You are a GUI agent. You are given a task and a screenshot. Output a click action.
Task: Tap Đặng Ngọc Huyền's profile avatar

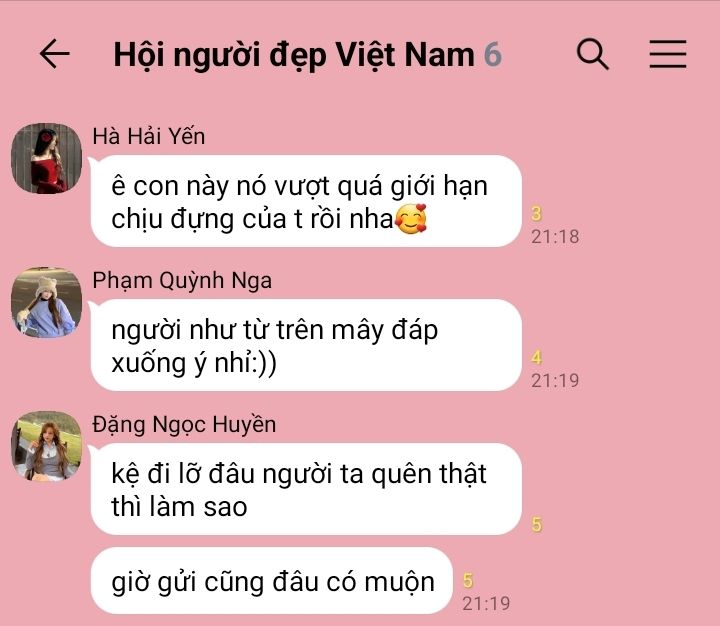click(46, 446)
